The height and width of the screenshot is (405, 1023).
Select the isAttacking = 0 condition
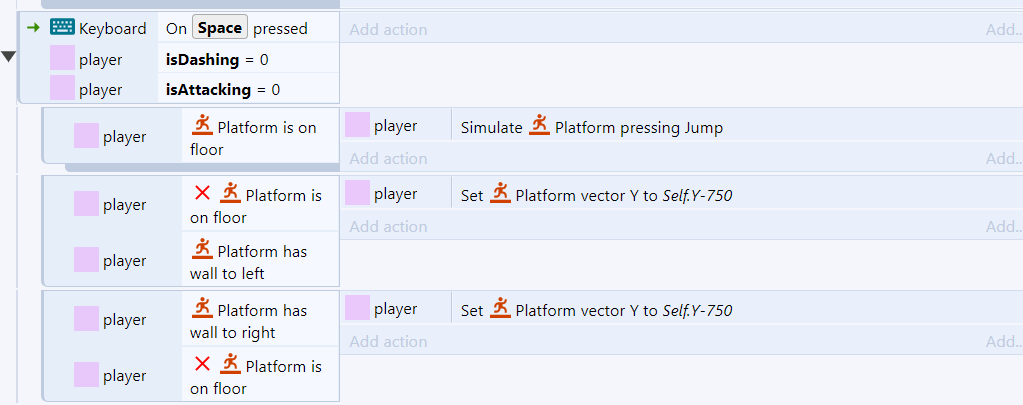(x=223, y=90)
